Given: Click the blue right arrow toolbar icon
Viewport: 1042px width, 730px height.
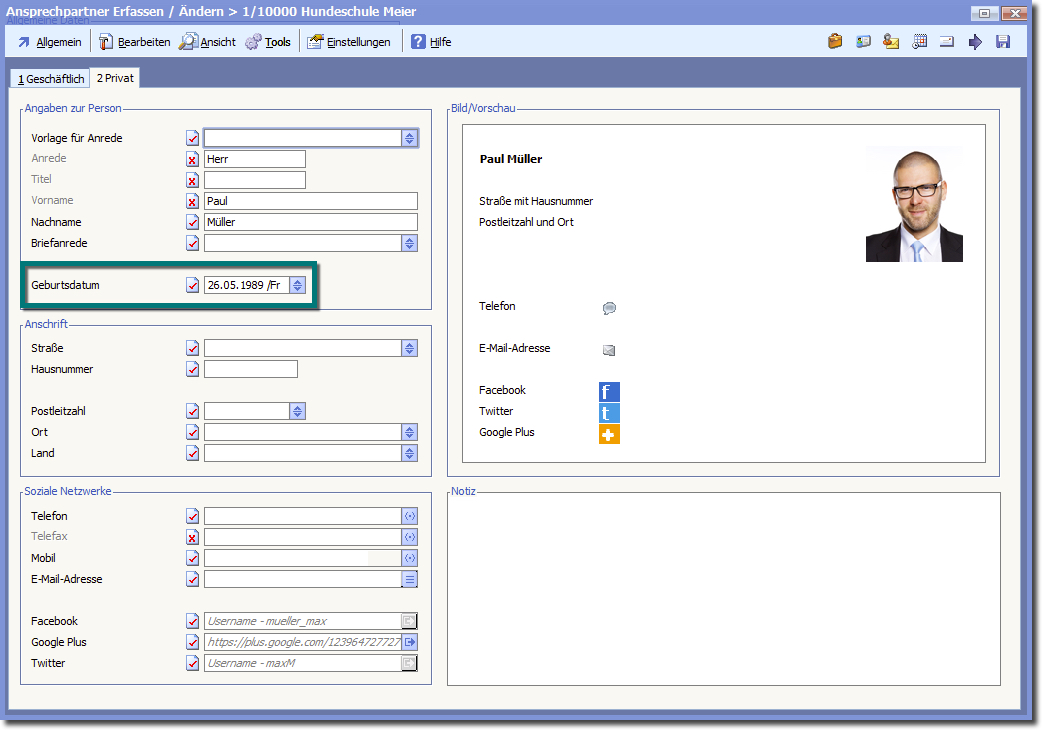Looking at the screenshot, I should coord(975,42).
